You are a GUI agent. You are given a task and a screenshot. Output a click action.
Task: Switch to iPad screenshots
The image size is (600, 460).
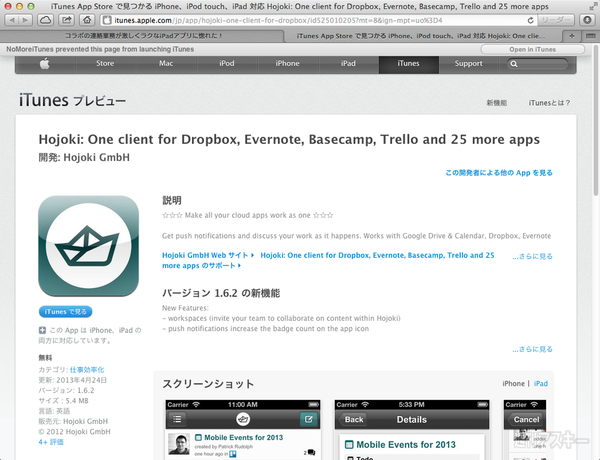tap(541, 383)
